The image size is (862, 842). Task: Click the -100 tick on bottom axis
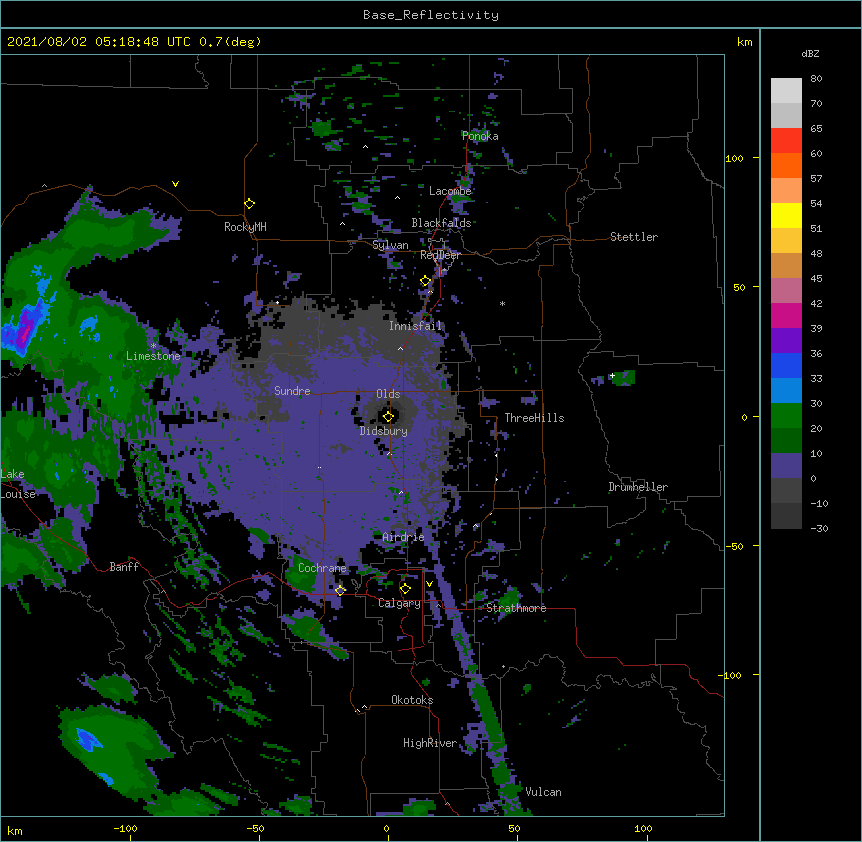126,828
